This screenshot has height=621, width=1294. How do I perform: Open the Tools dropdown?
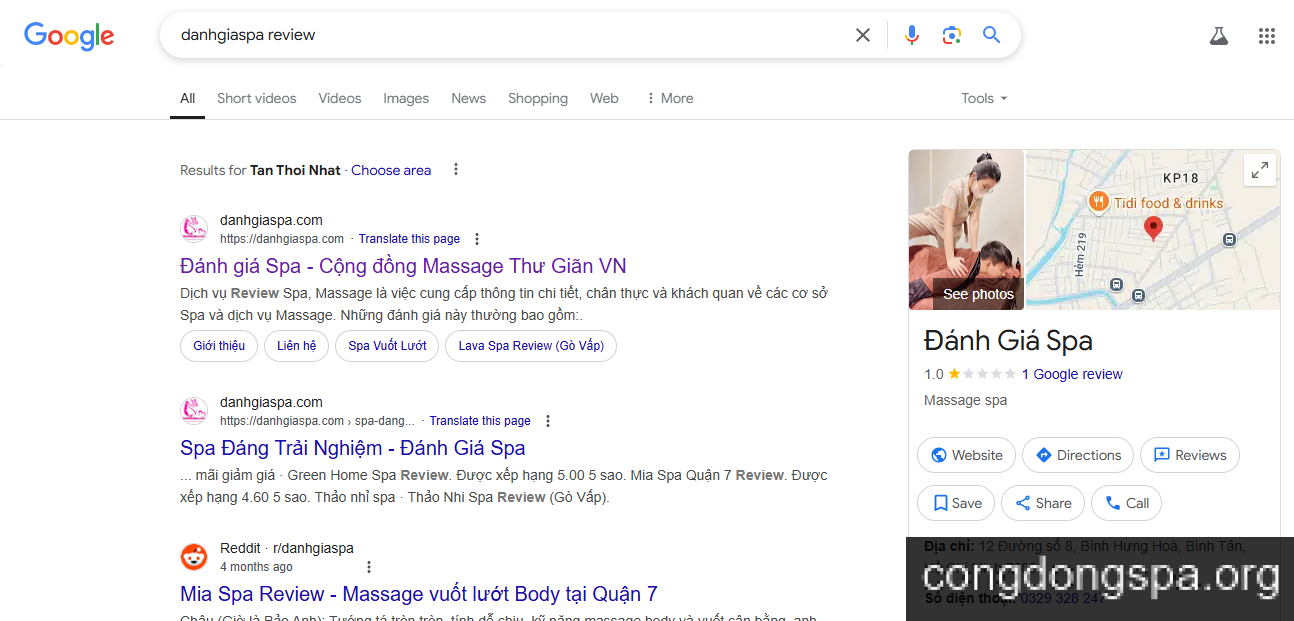pos(982,98)
